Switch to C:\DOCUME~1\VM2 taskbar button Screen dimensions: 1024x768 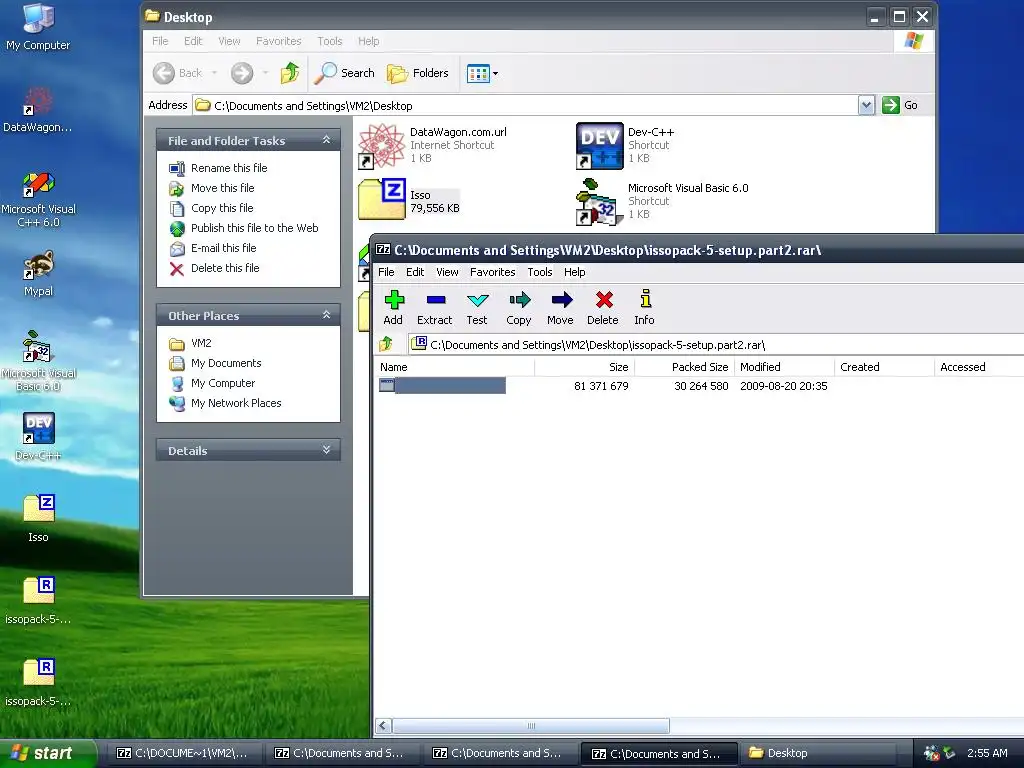pos(183,753)
